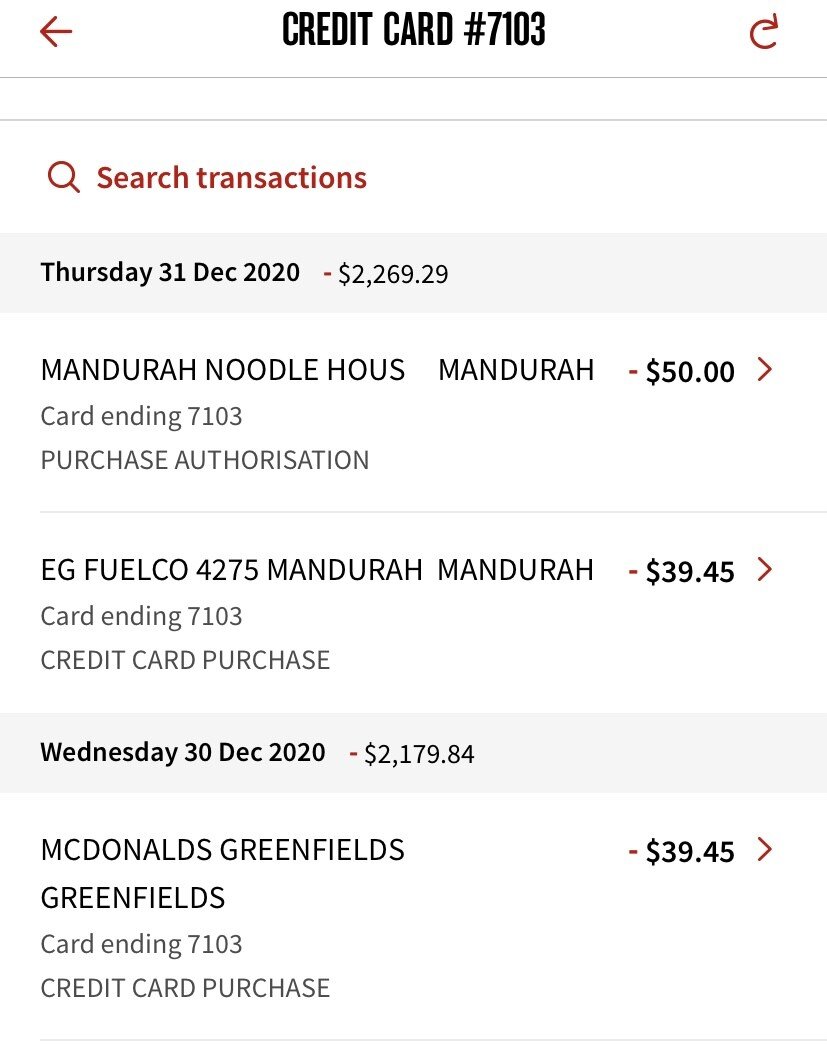Tap the search magnifier icon
Viewport: 827px width, 1044px height.
[63, 178]
